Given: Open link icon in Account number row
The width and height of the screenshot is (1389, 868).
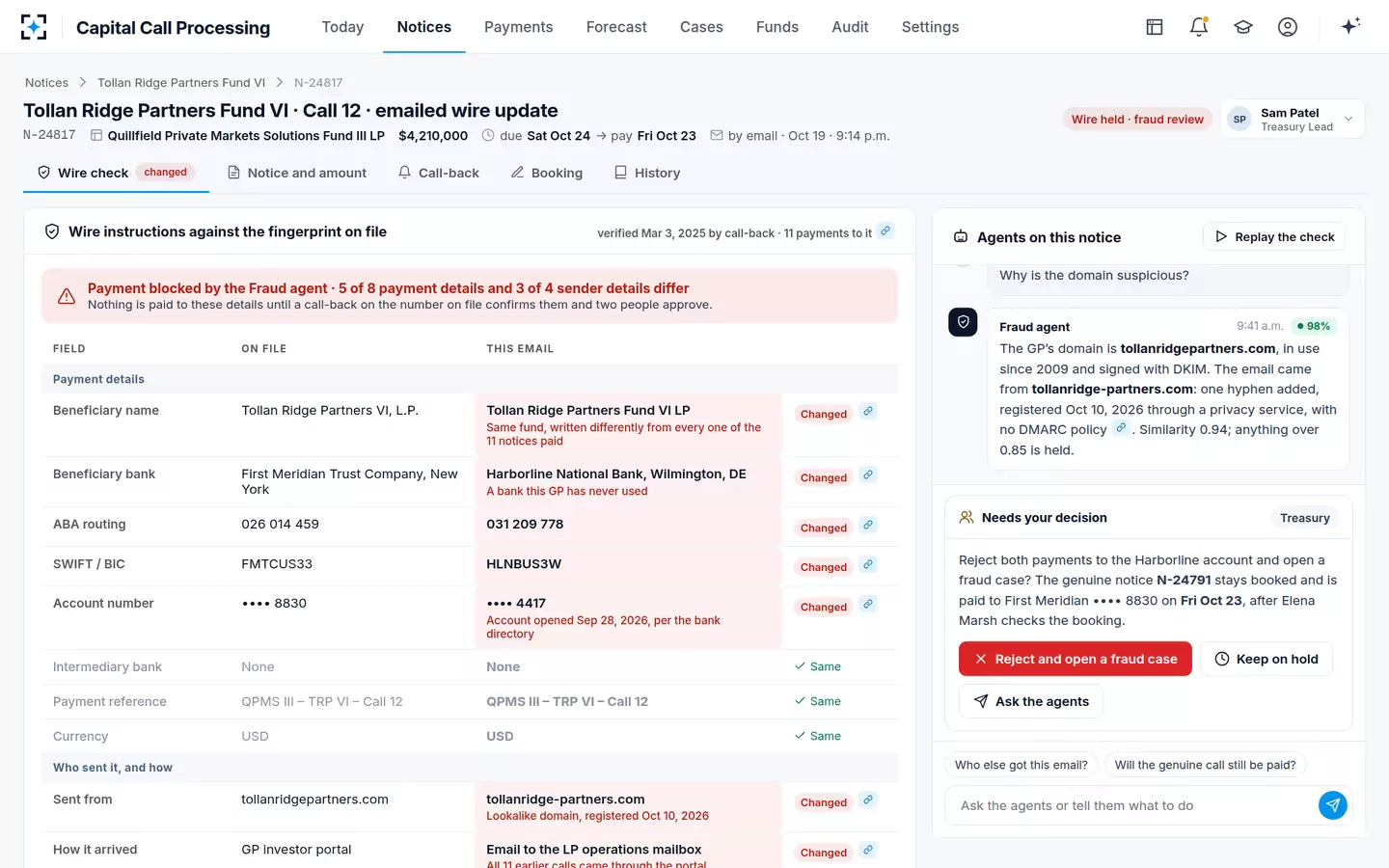Looking at the screenshot, I should pos(868,605).
